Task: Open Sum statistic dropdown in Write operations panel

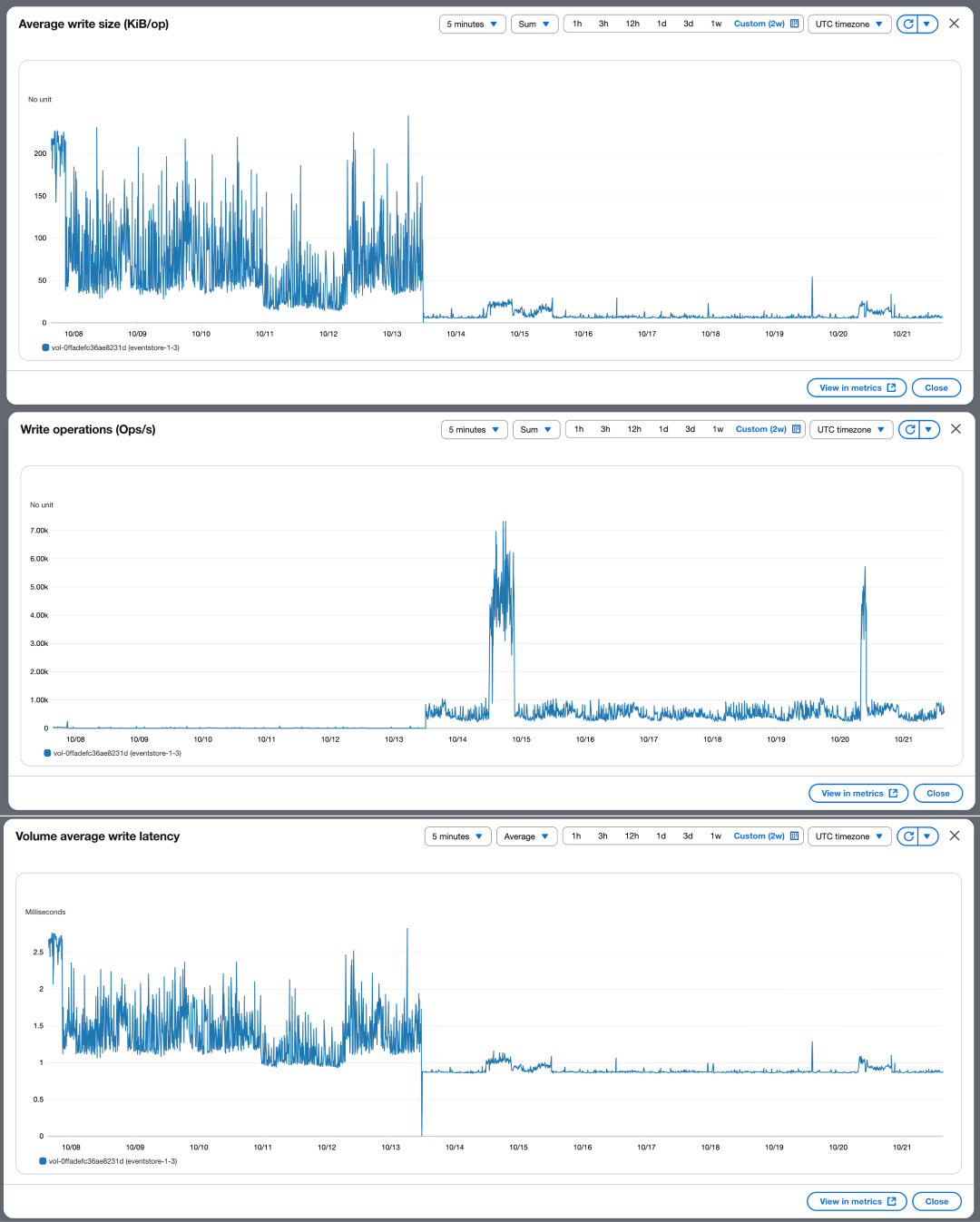Action: point(535,430)
